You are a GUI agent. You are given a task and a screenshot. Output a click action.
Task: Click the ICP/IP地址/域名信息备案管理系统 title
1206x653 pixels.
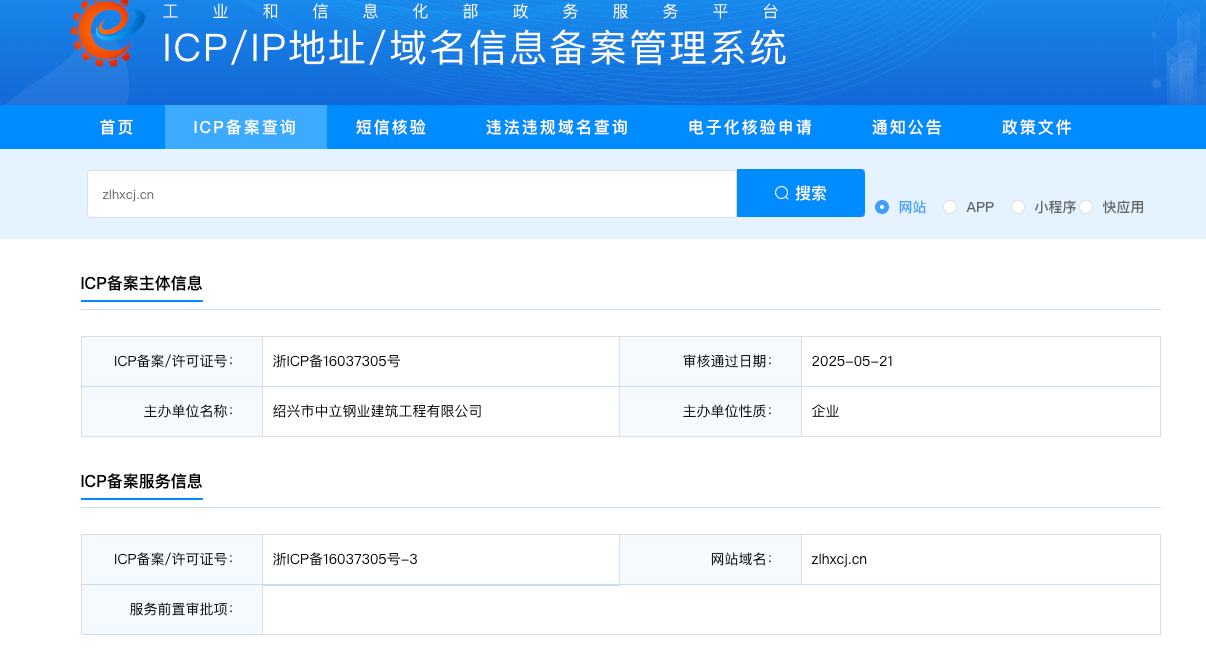click(475, 48)
